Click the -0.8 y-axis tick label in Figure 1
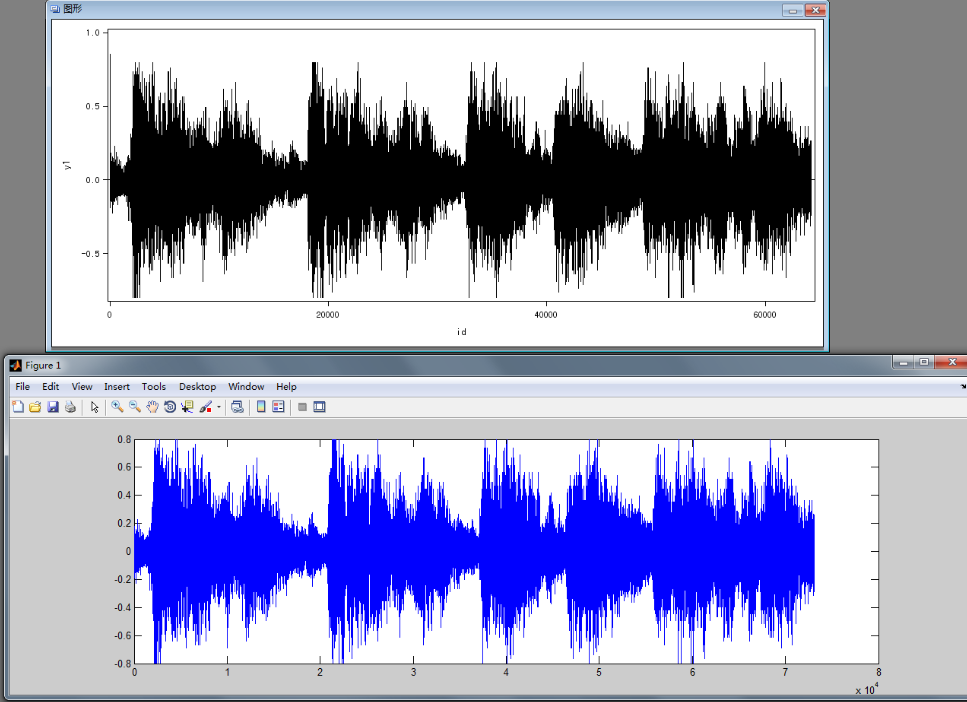 pyautogui.click(x=123, y=664)
